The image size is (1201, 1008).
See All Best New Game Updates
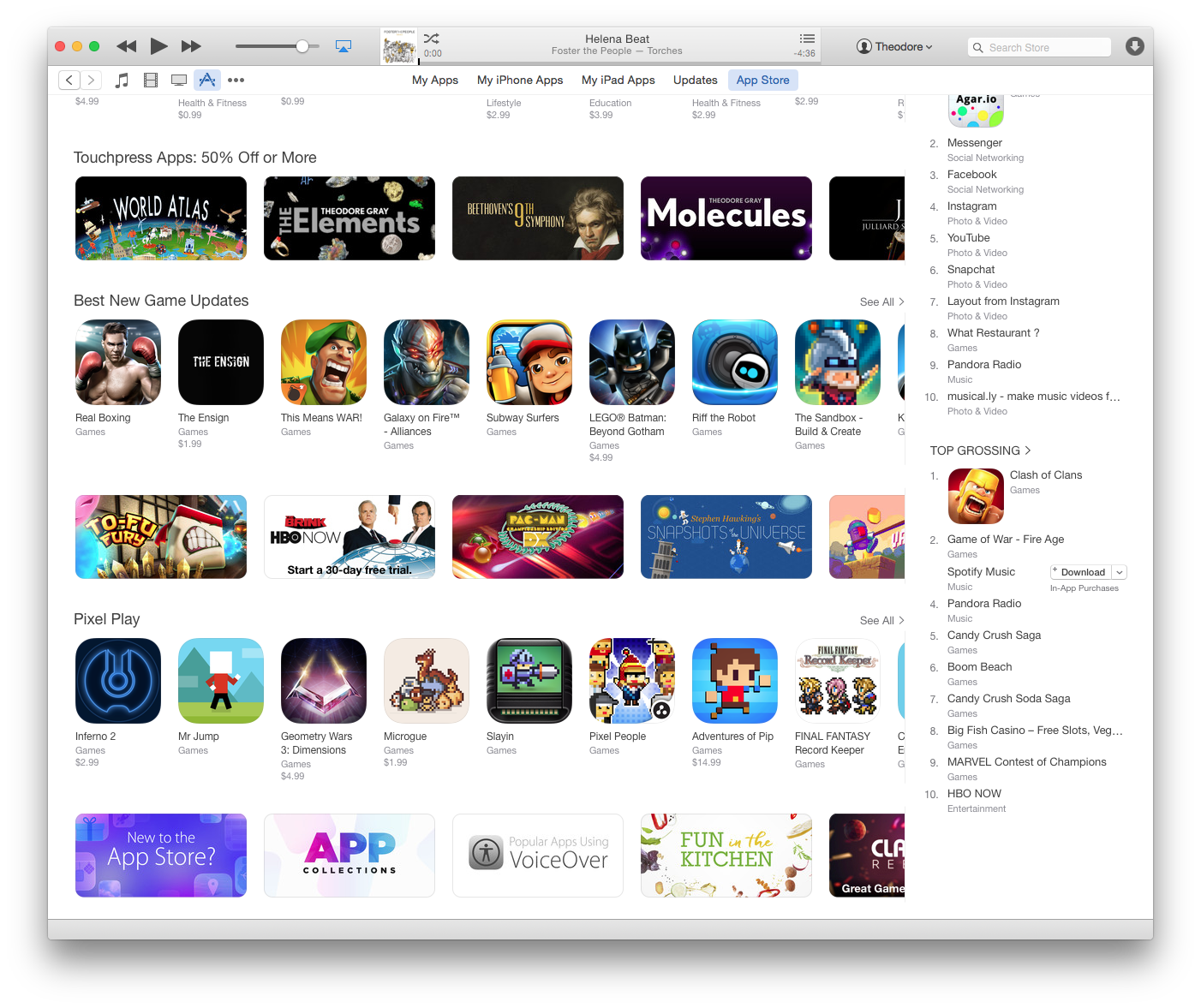pos(881,302)
